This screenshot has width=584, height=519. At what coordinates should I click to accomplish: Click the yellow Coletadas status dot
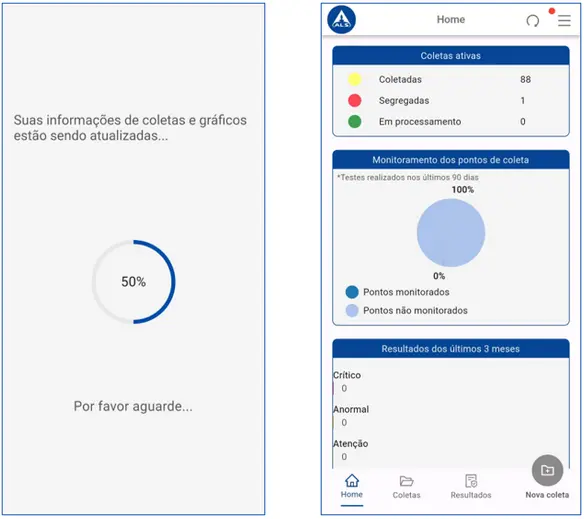pos(354,79)
